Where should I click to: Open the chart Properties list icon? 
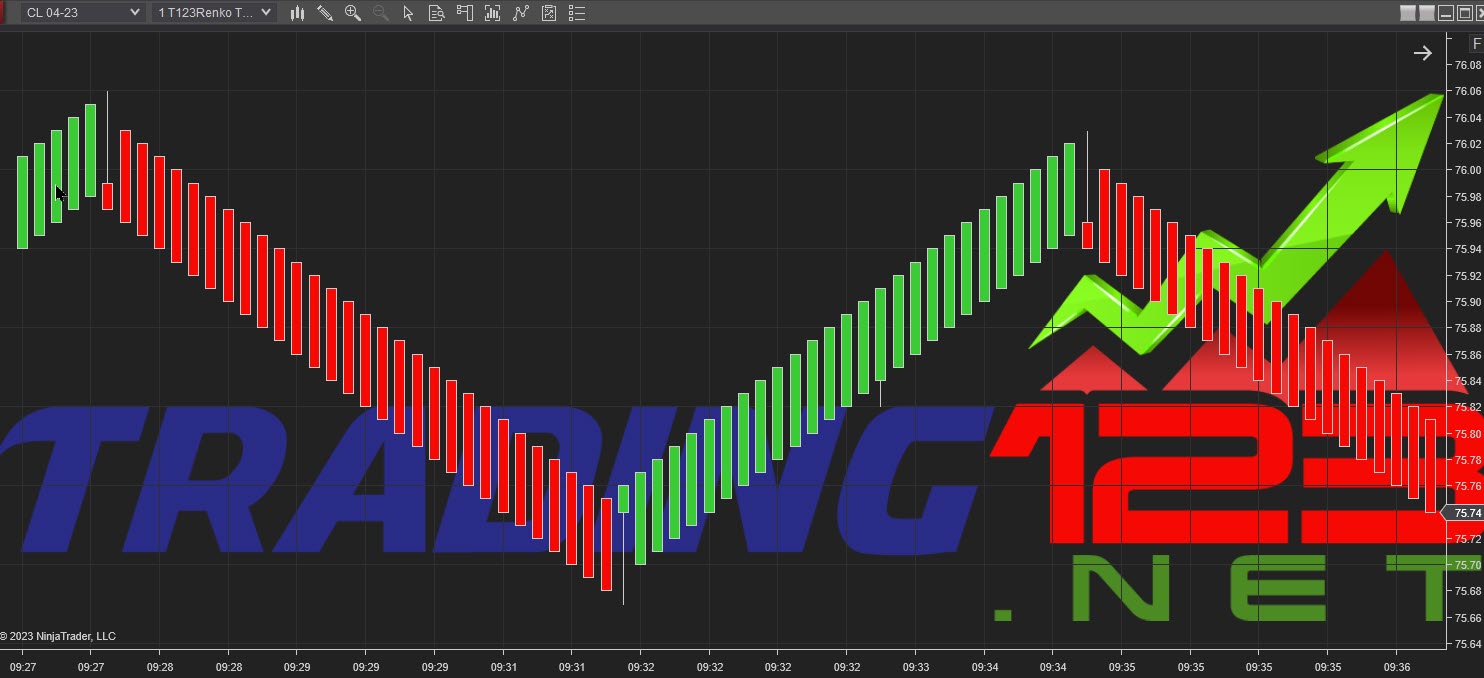click(x=576, y=13)
